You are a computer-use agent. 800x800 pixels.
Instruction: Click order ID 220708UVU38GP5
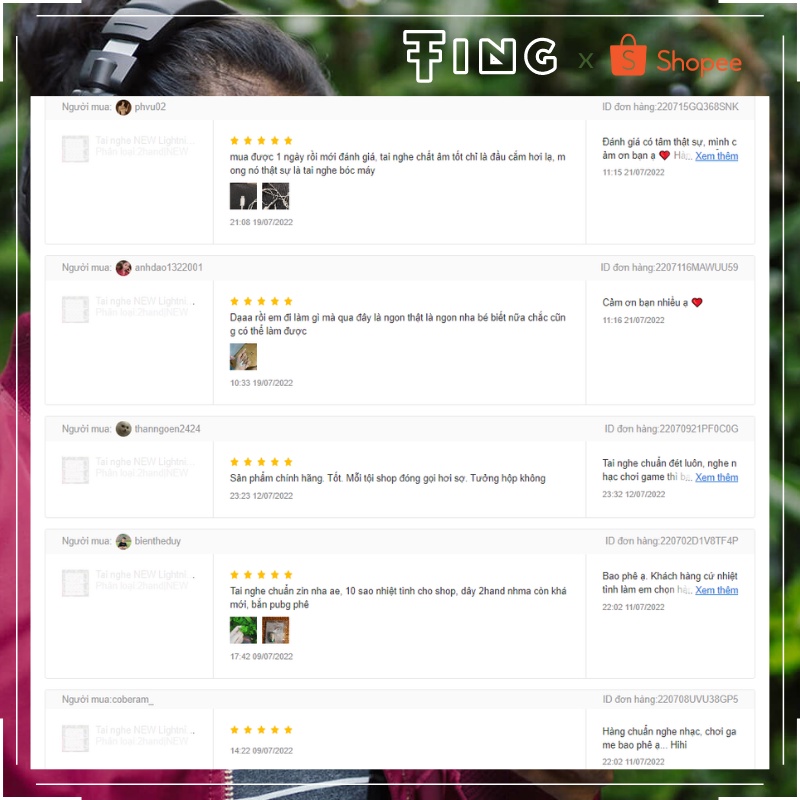coord(698,699)
